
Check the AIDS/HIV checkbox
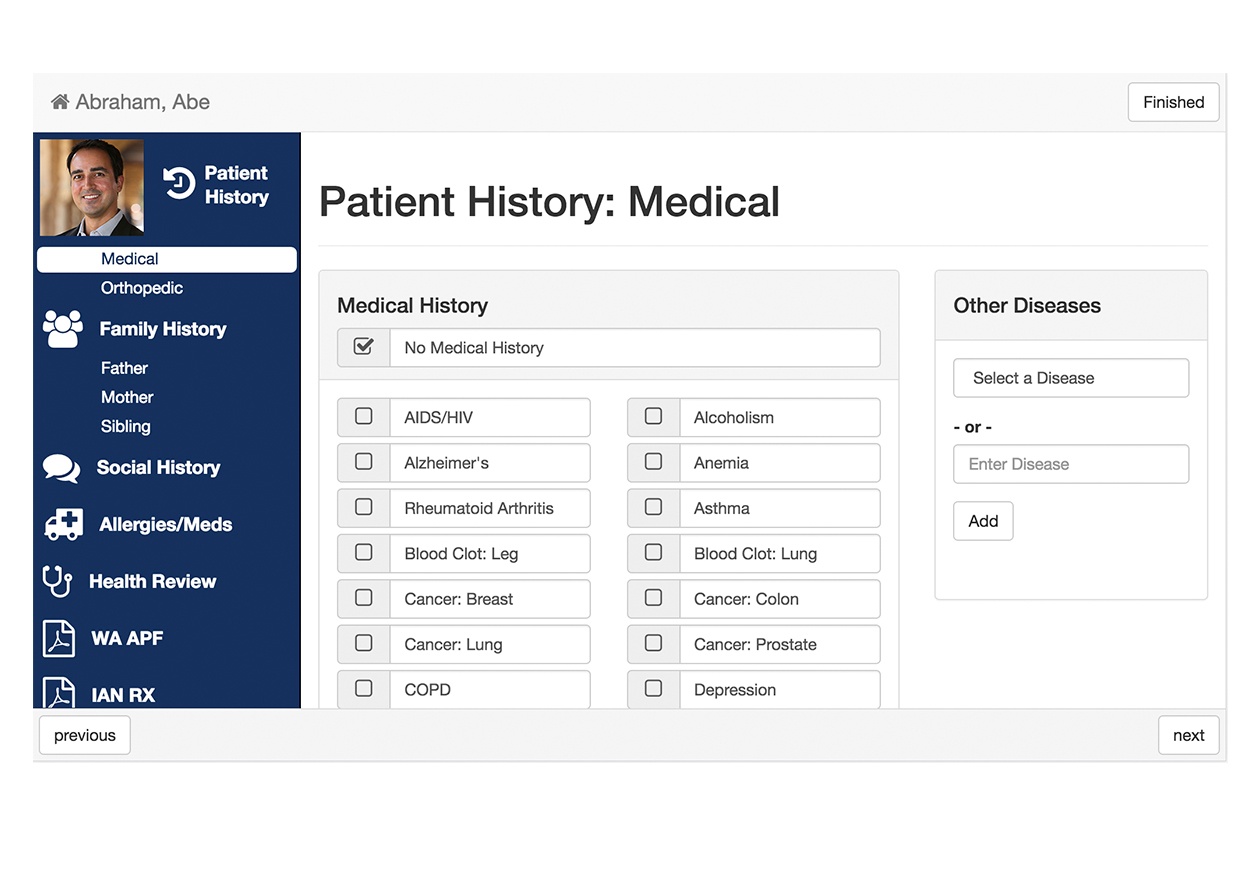364,416
